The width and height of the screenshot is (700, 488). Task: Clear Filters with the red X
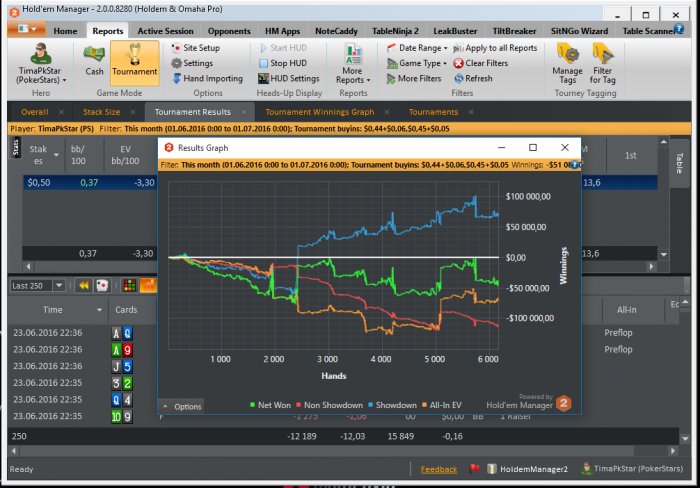481,63
